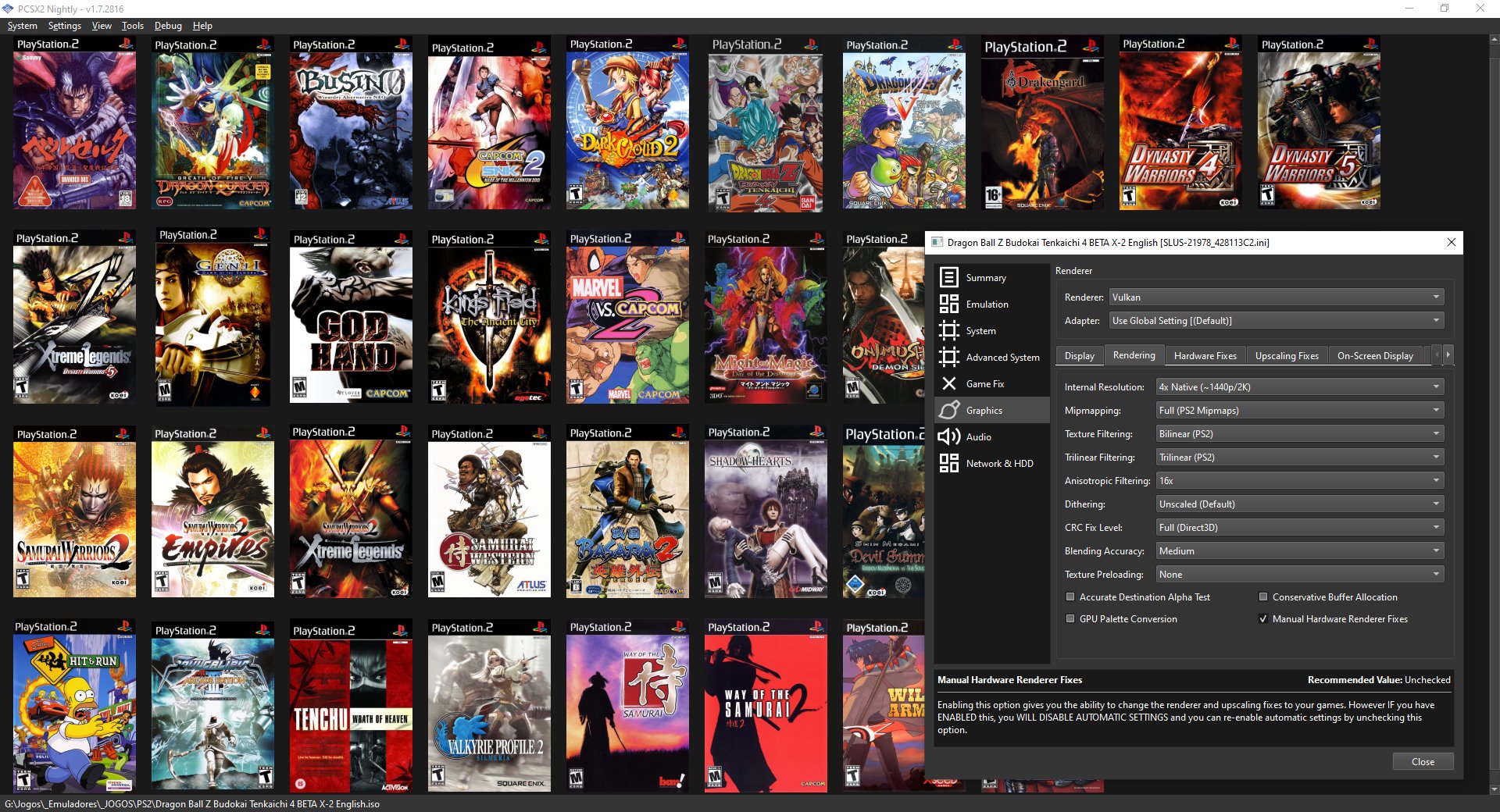Enable Accurate Destination Alpha Test
Image resolution: width=1500 pixels, height=812 pixels.
click(x=1070, y=597)
